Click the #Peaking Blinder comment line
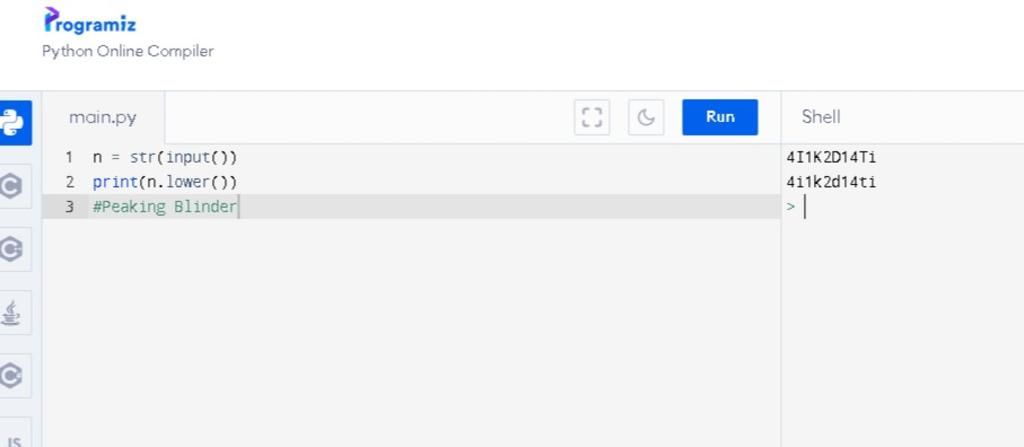 pyautogui.click(x=165, y=207)
